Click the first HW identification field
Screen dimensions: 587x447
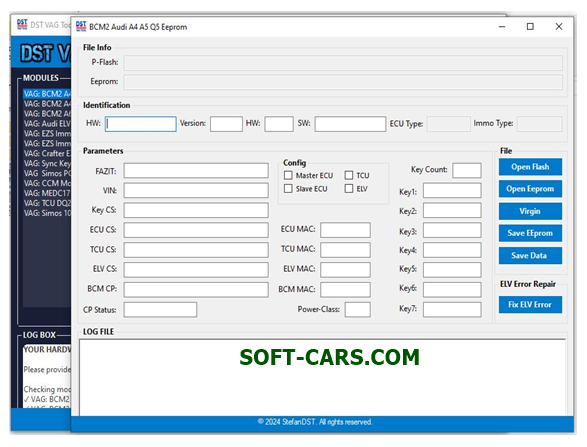coord(141,124)
